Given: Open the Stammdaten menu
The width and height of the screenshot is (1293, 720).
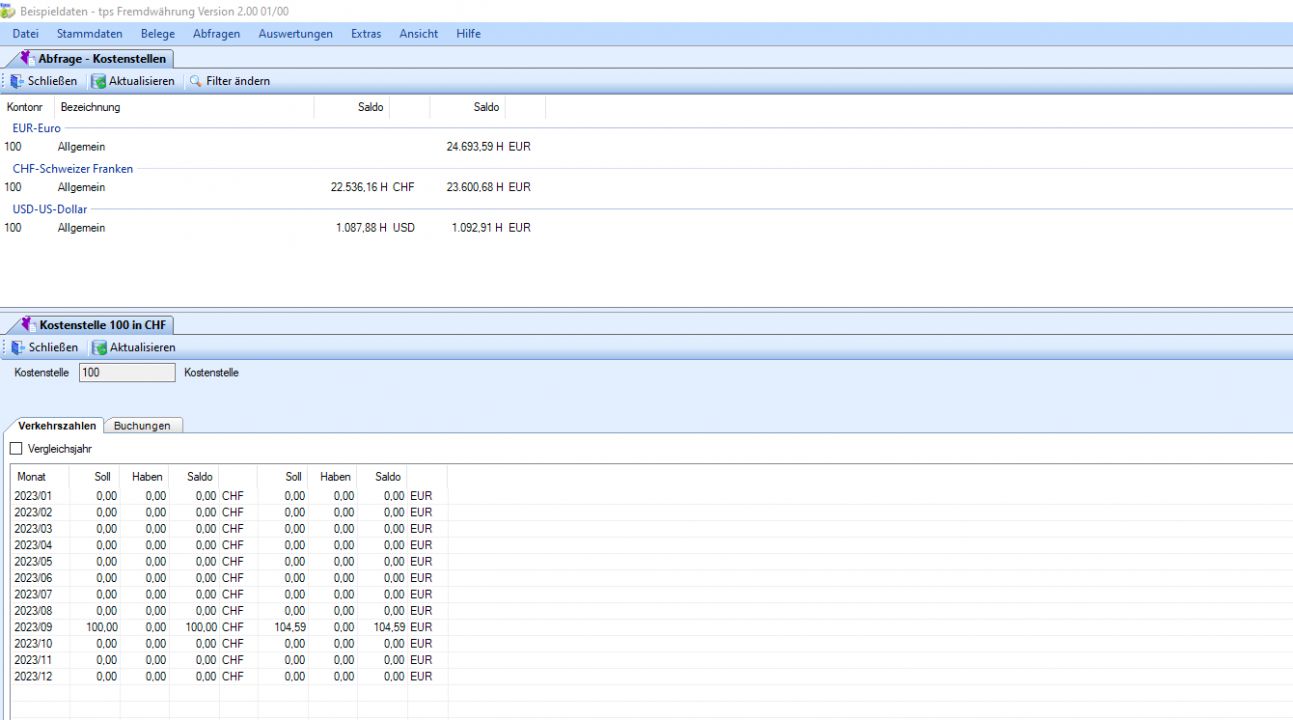Looking at the screenshot, I should pyautogui.click(x=89, y=34).
